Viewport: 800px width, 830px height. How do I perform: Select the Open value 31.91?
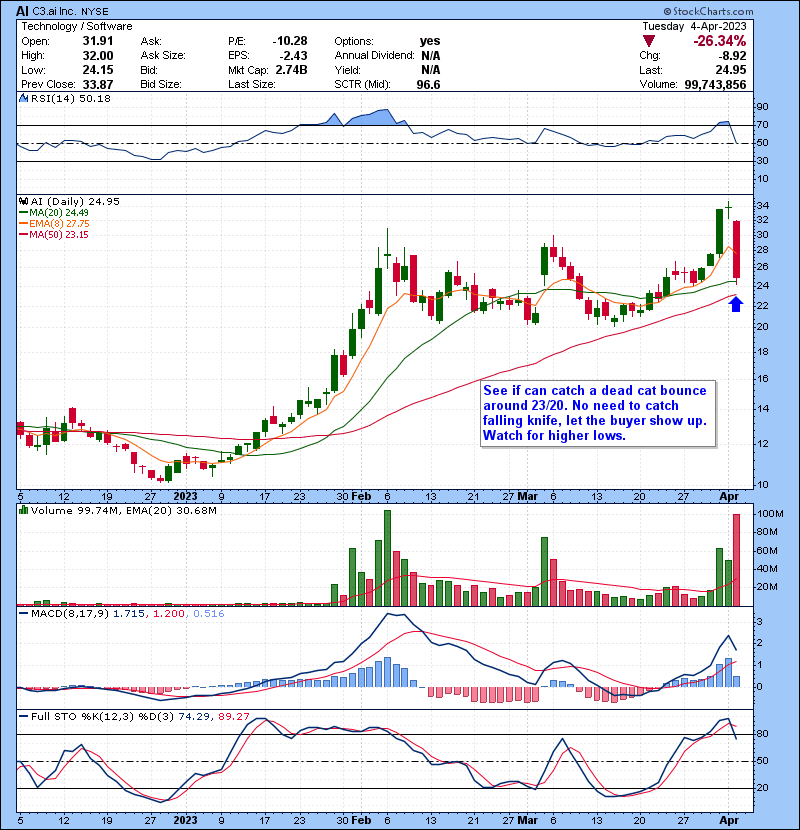(98, 41)
